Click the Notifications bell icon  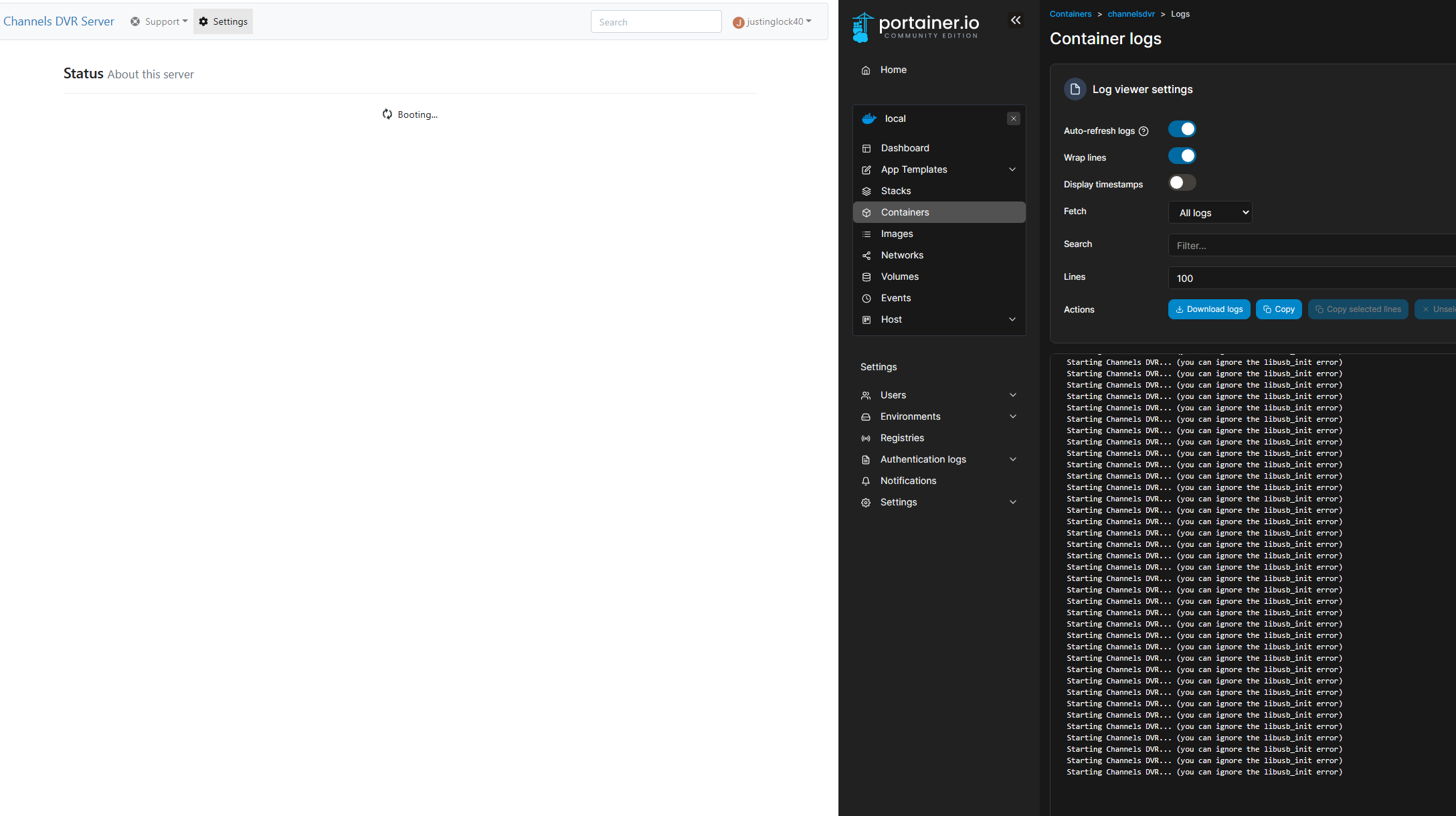point(866,481)
